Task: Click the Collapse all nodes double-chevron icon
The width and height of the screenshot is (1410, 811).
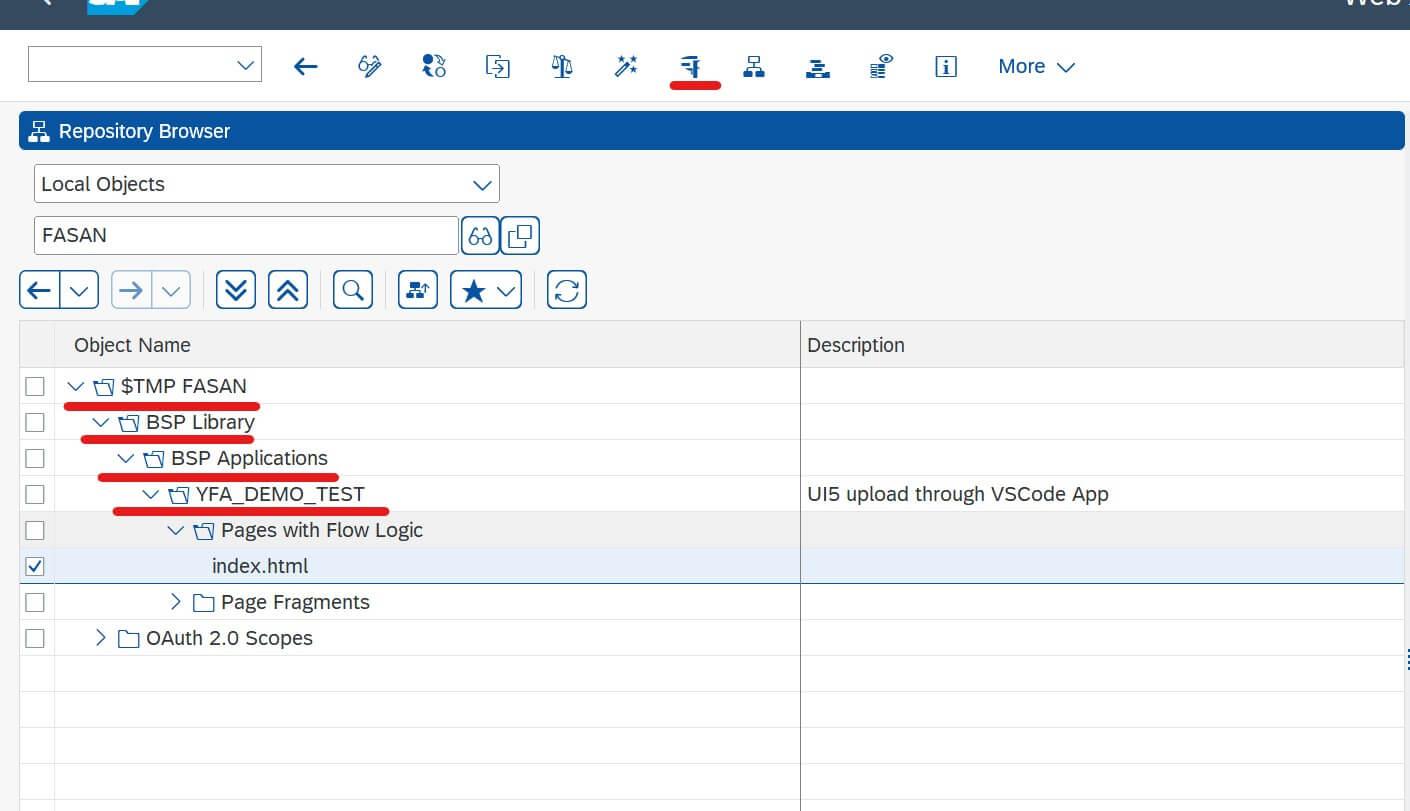Action: coord(288,290)
